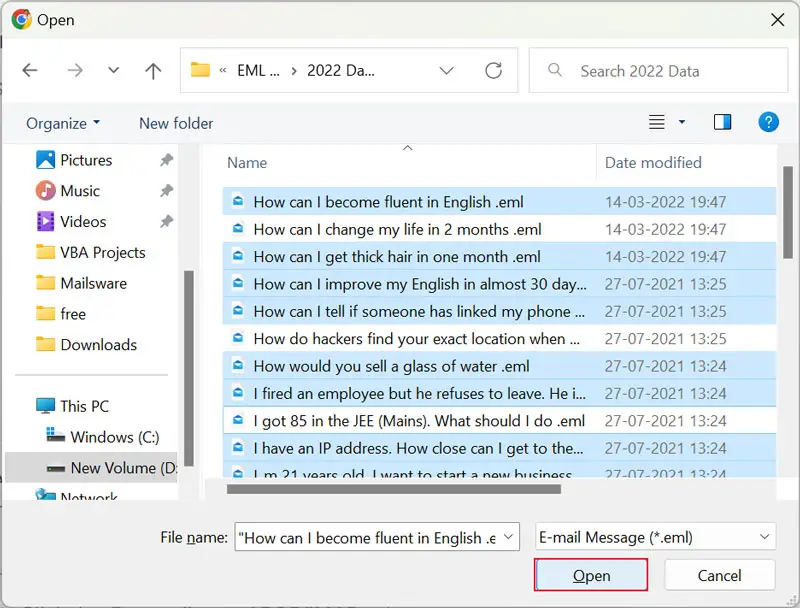
Task: Create a New folder
Action: 176,123
